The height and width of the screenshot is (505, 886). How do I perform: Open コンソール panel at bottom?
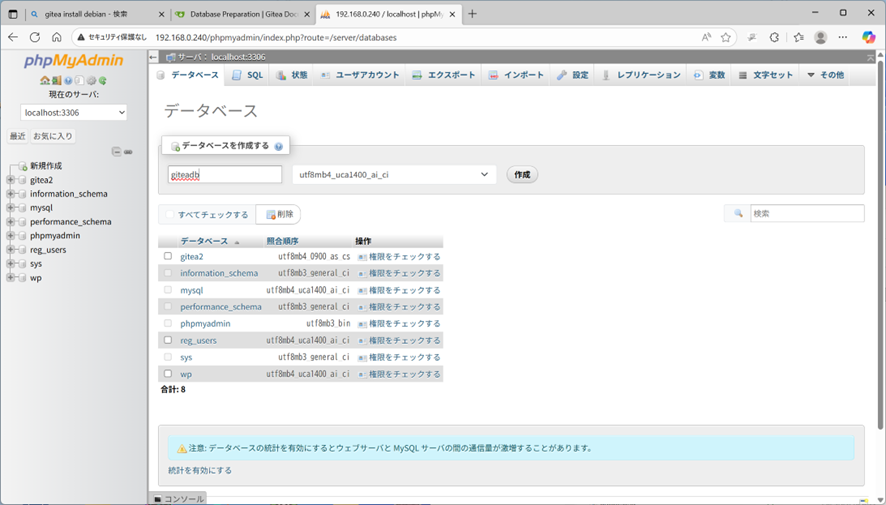(x=179, y=499)
